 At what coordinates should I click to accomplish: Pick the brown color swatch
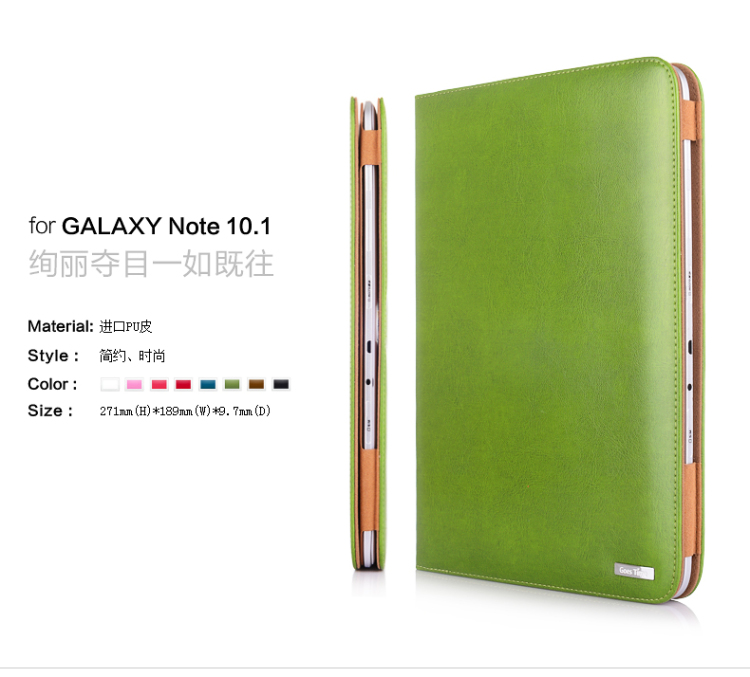pos(256,384)
